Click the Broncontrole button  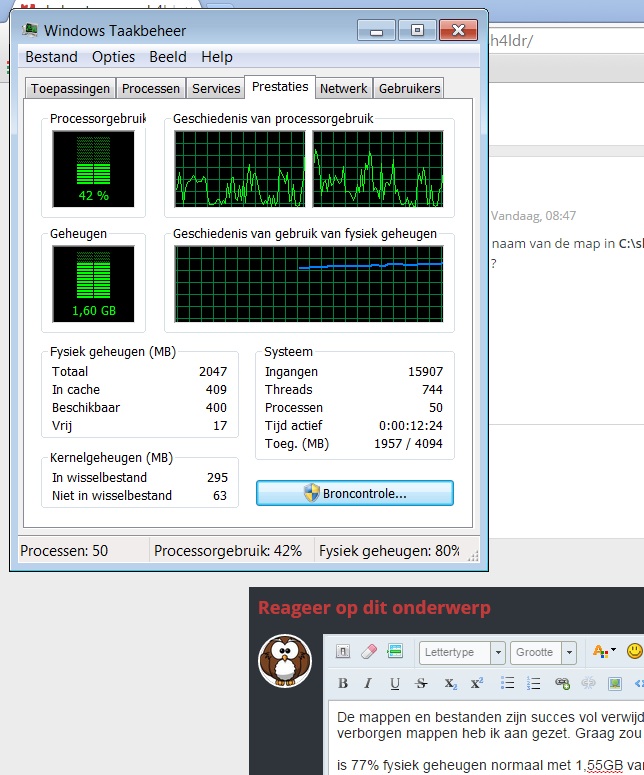coord(355,493)
